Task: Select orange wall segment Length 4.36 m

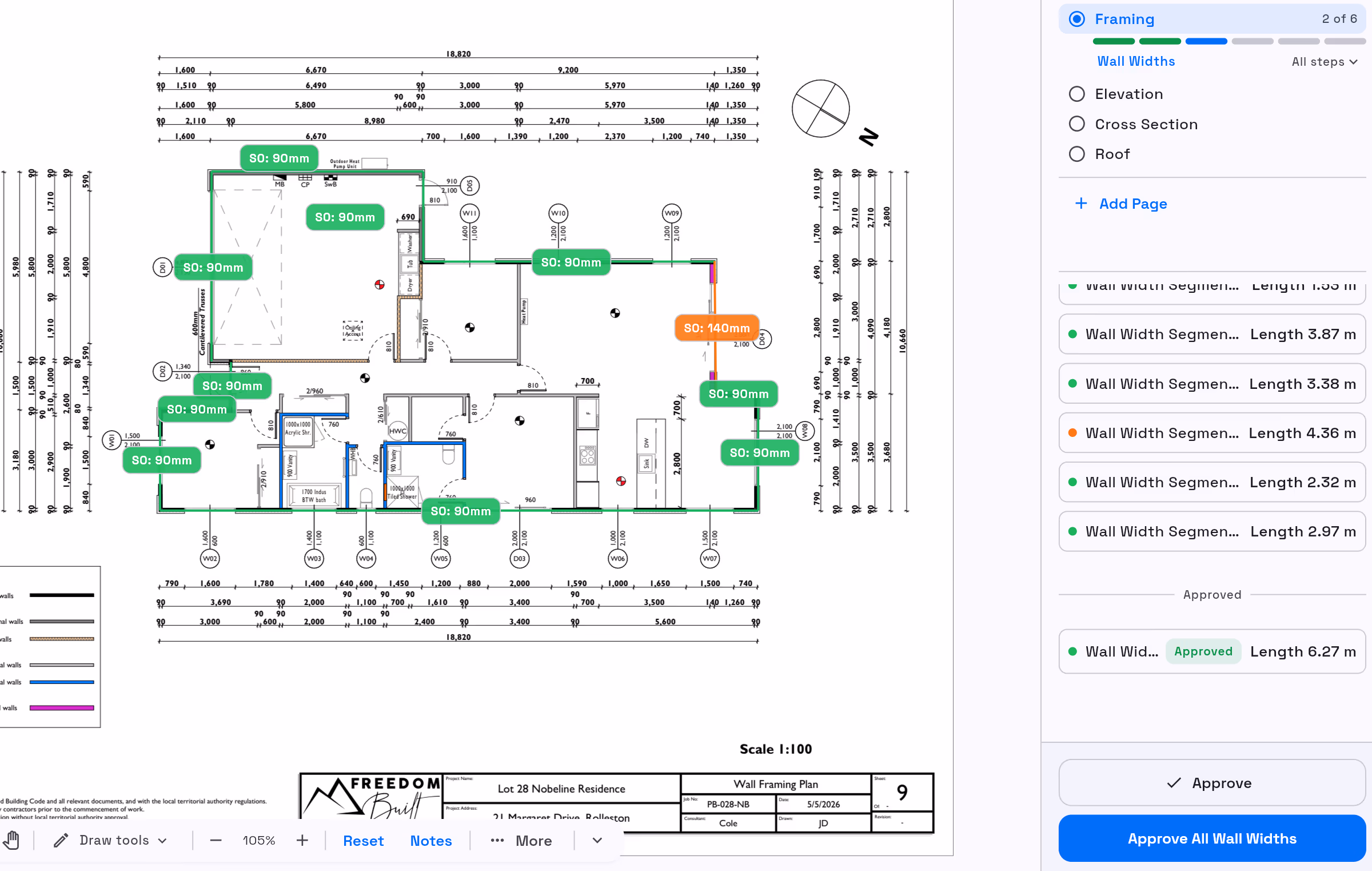Action: click(1212, 433)
